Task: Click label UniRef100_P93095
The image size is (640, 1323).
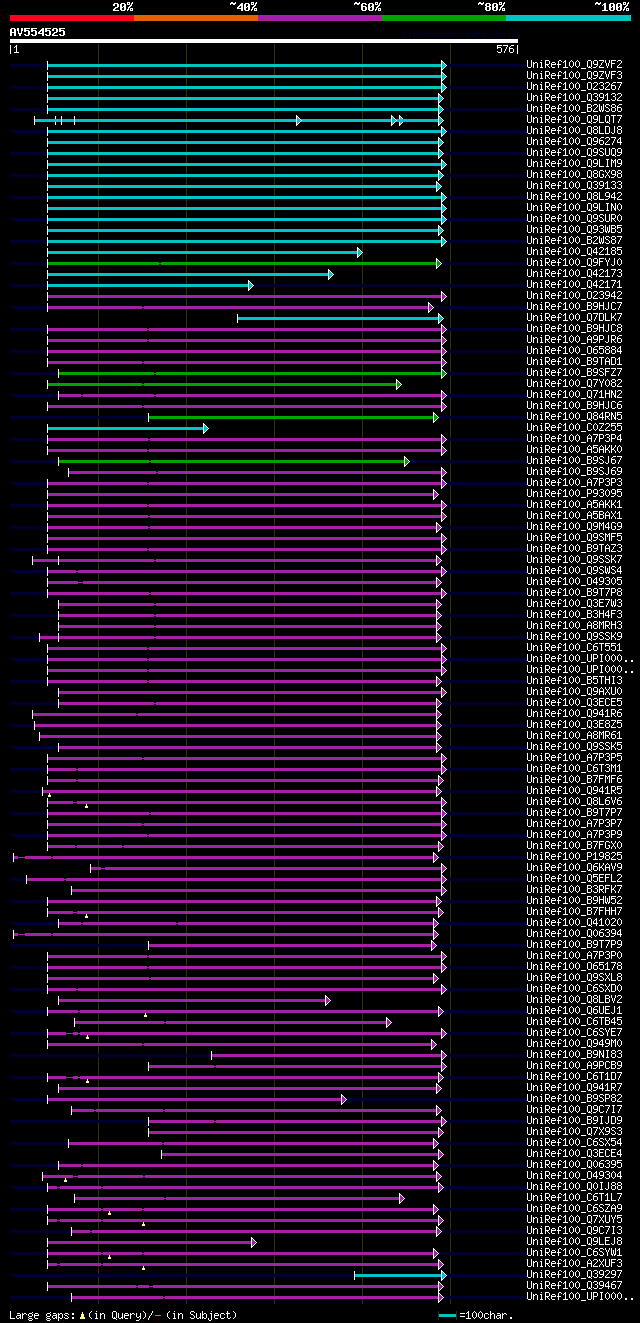Action: pos(574,494)
